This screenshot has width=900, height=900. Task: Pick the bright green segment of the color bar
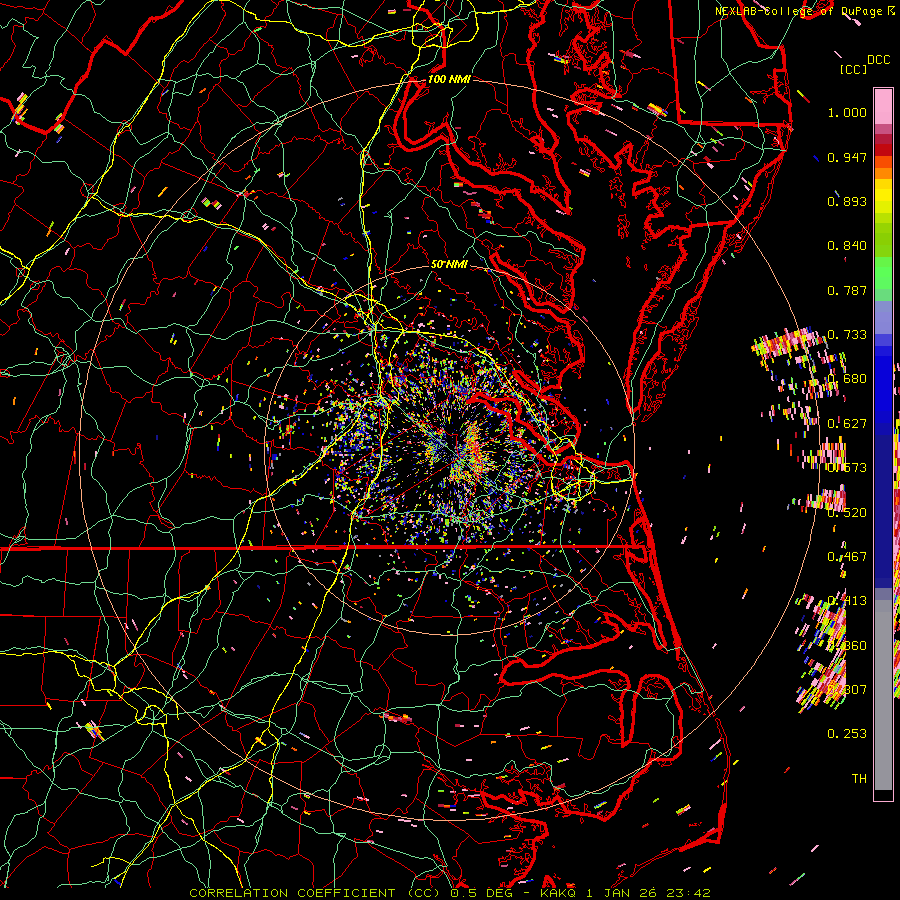click(x=883, y=273)
